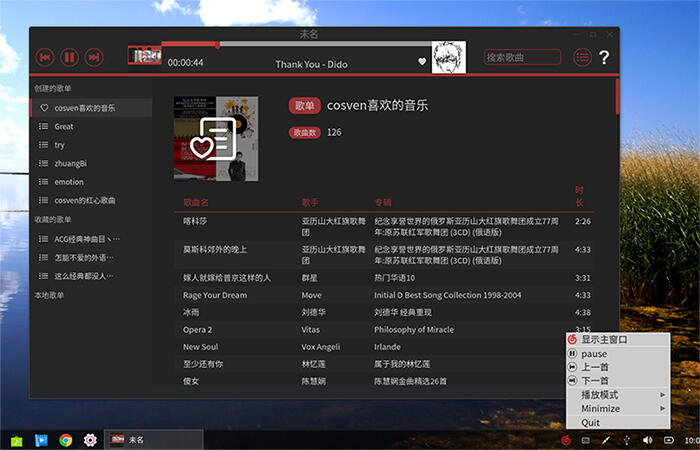The height and width of the screenshot is (450, 700).
Task: Click the 歌曲数 red badge
Action: click(x=304, y=133)
